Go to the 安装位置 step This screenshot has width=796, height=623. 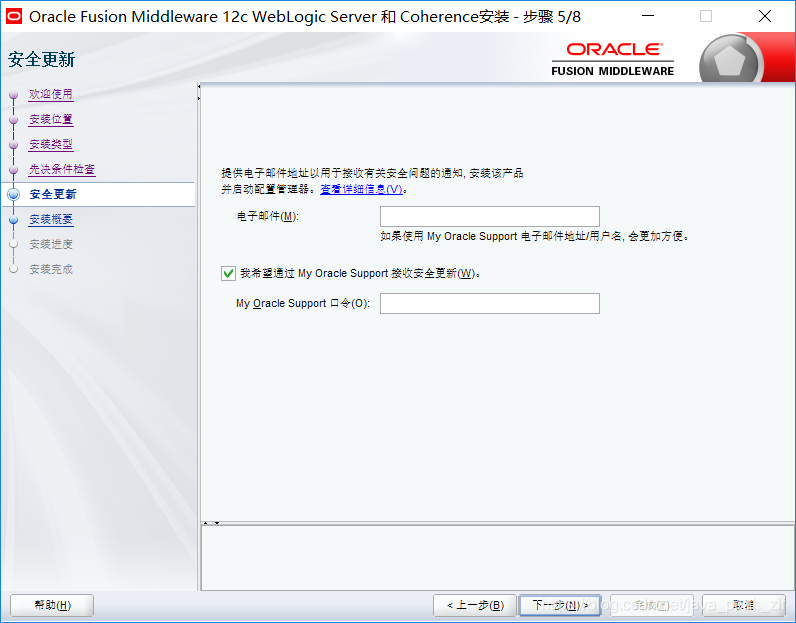(51, 119)
